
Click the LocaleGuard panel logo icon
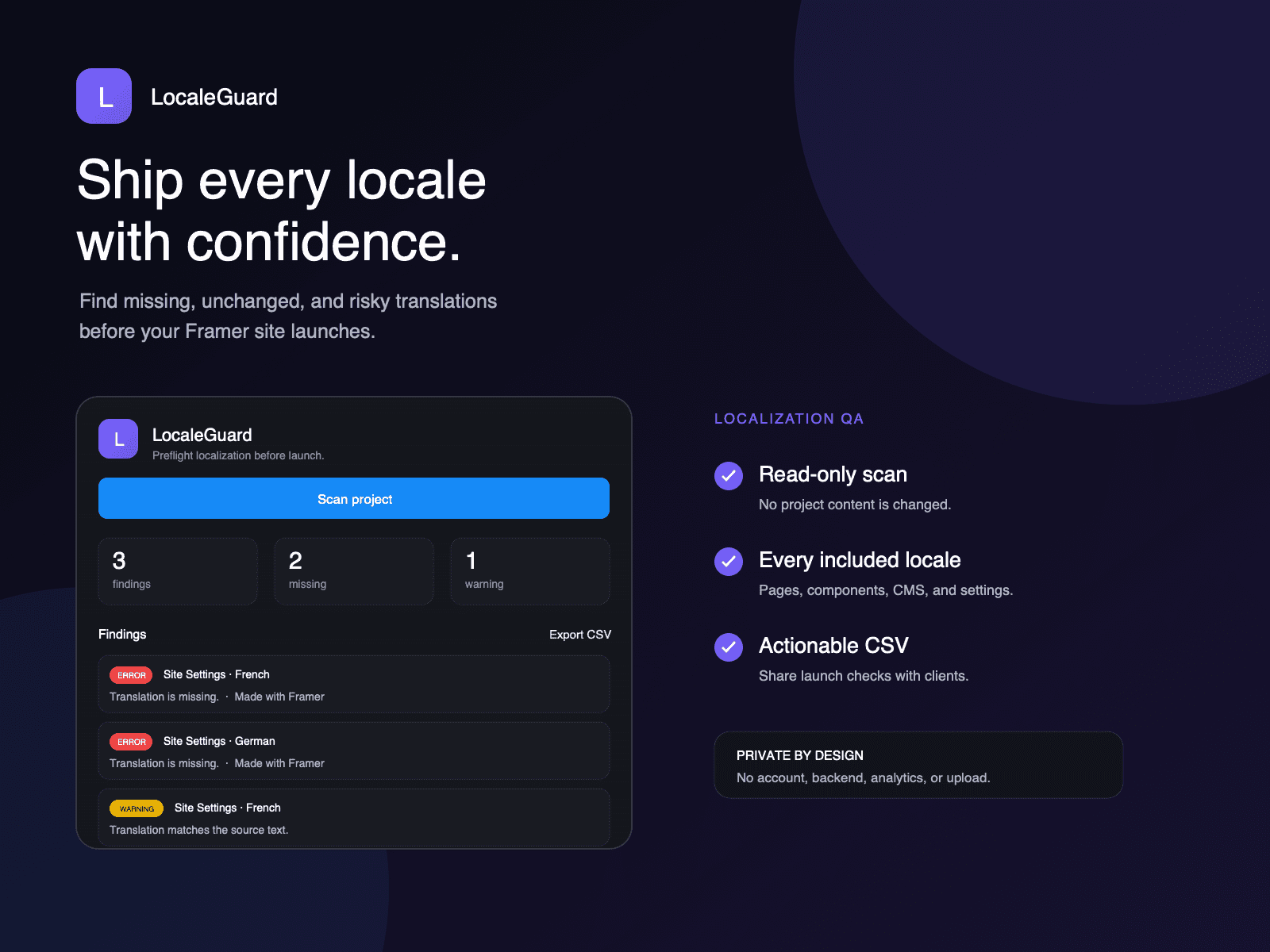tap(118, 439)
